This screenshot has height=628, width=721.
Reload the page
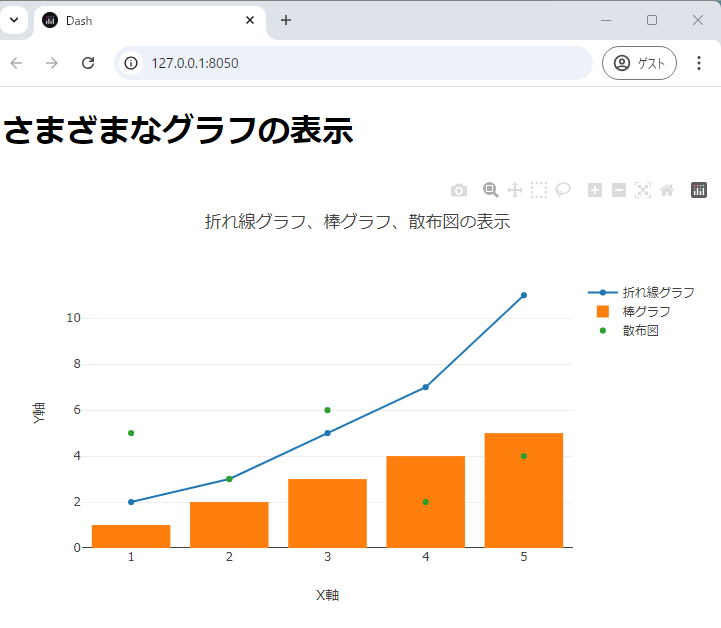click(88, 63)
